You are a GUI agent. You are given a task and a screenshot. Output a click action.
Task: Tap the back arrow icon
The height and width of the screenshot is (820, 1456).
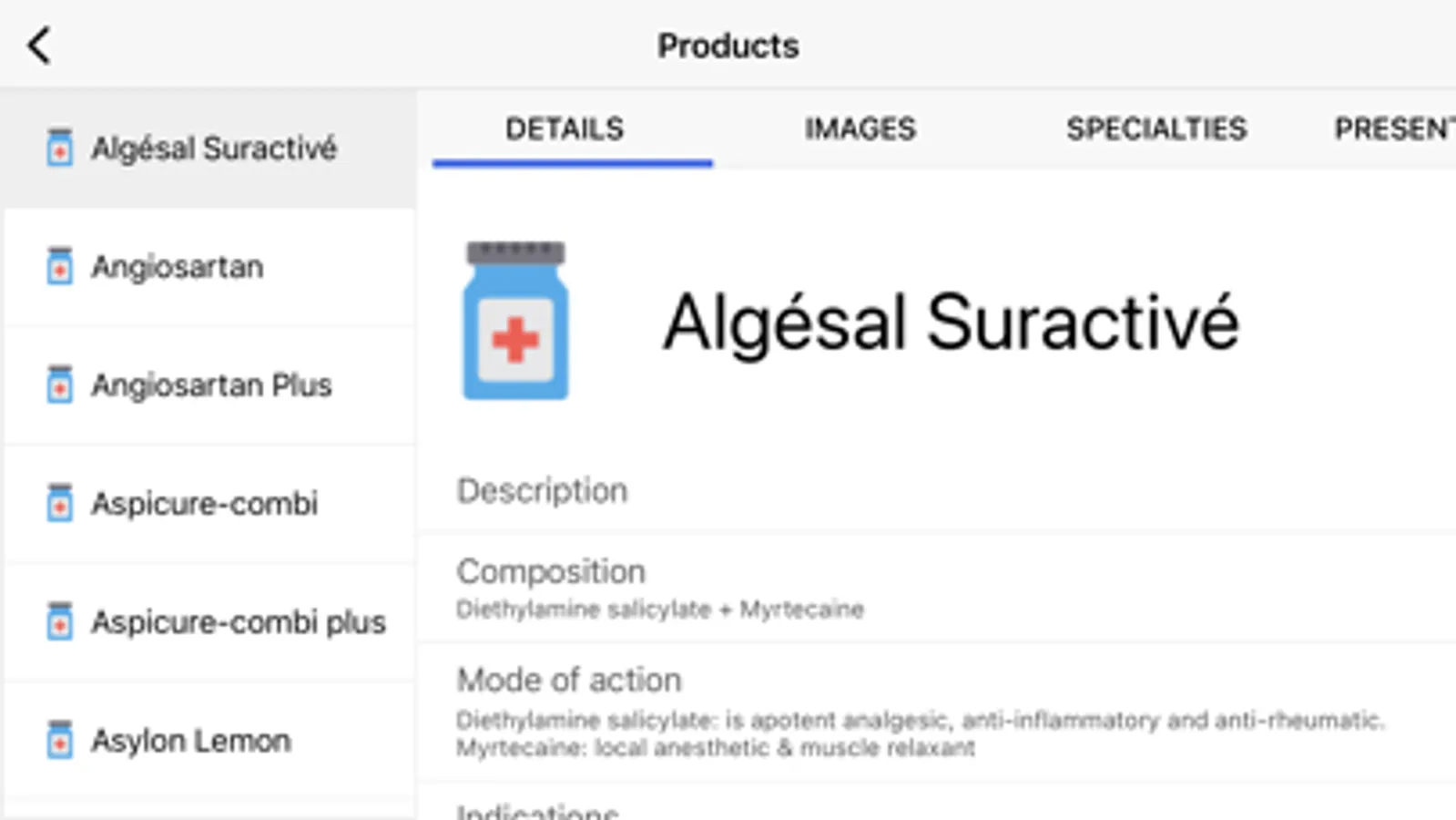39,46
